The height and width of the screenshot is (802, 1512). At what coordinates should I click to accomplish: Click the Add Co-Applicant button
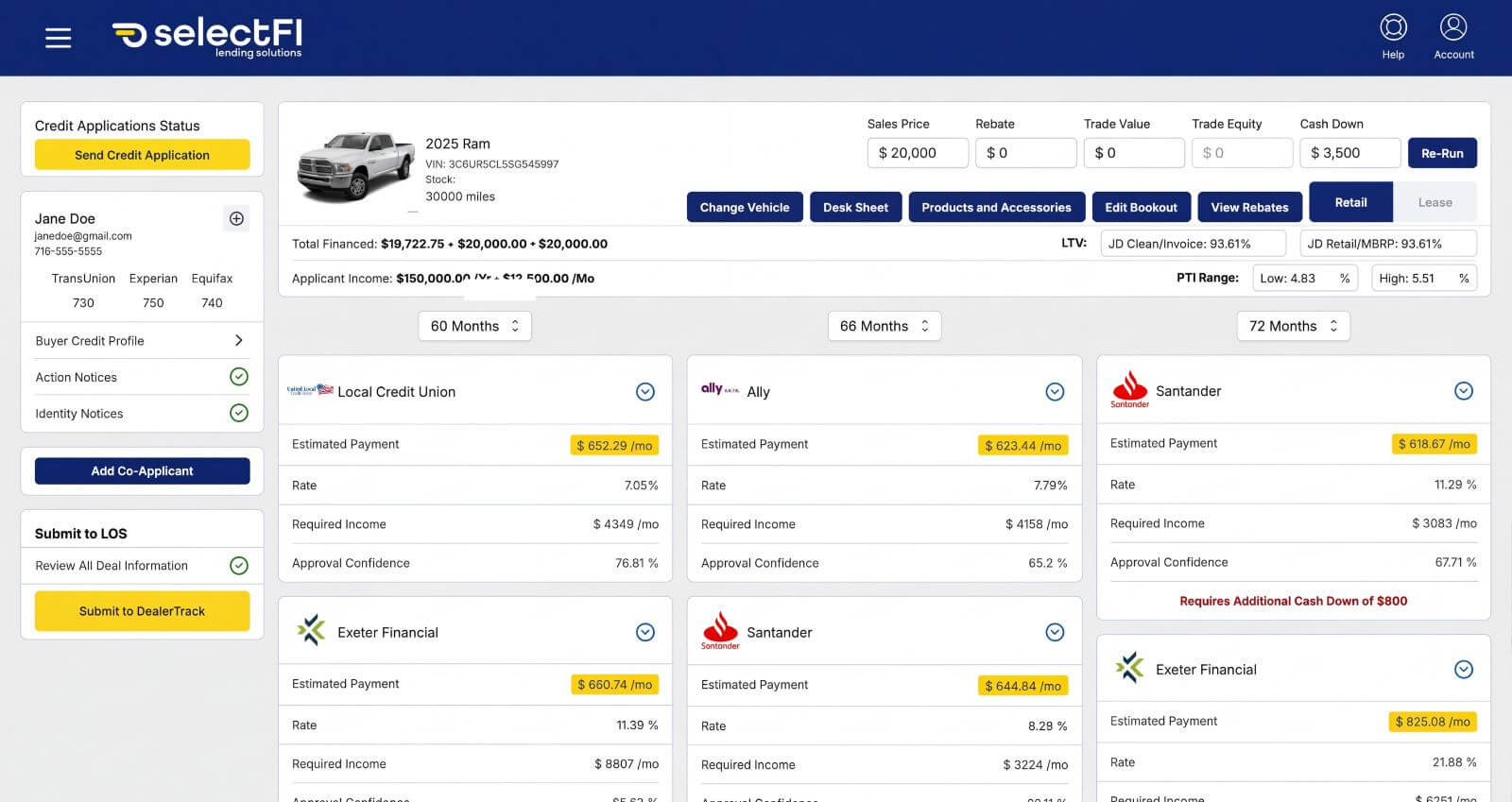click(x=142, y=470)
